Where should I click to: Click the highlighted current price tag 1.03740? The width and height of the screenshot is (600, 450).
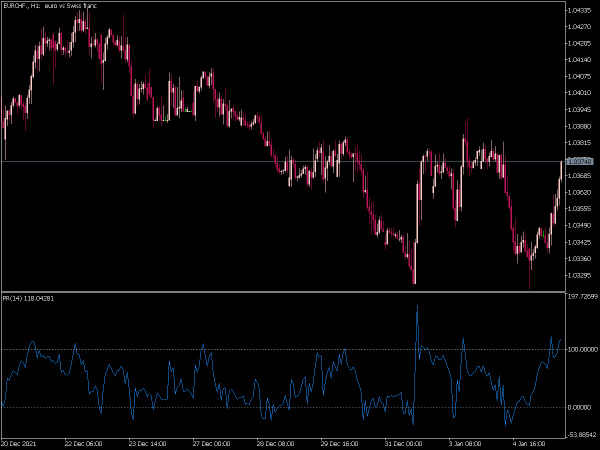click(x=580, y=161)
